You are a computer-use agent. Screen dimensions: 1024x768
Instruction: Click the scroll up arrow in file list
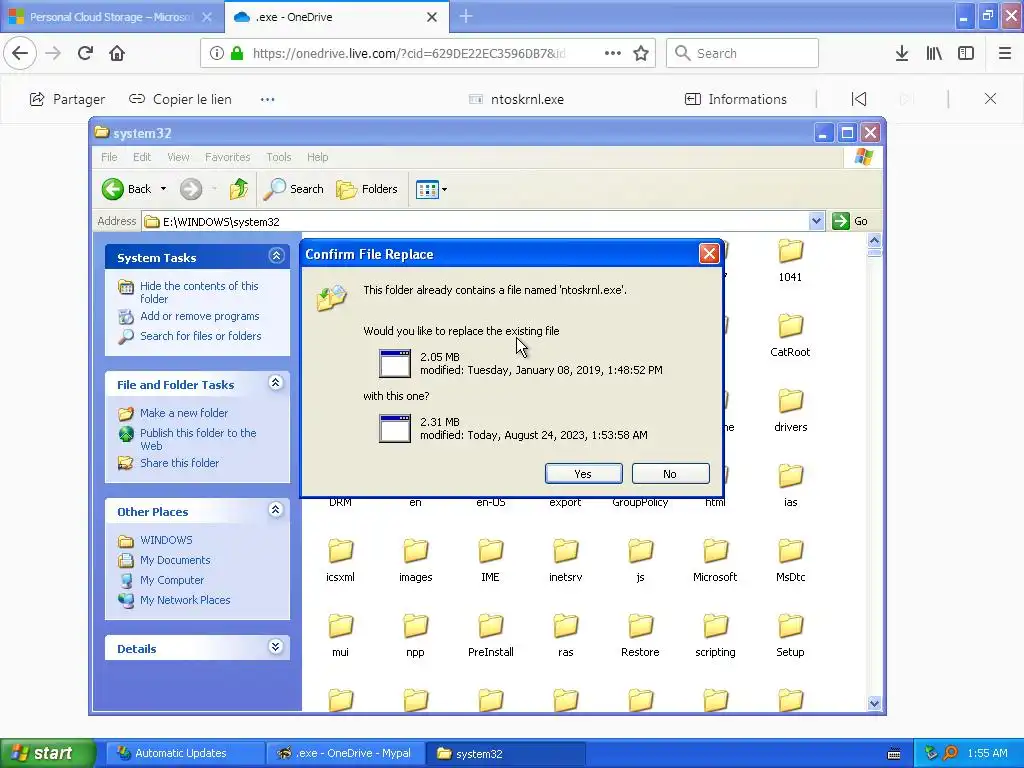(874, 240)
